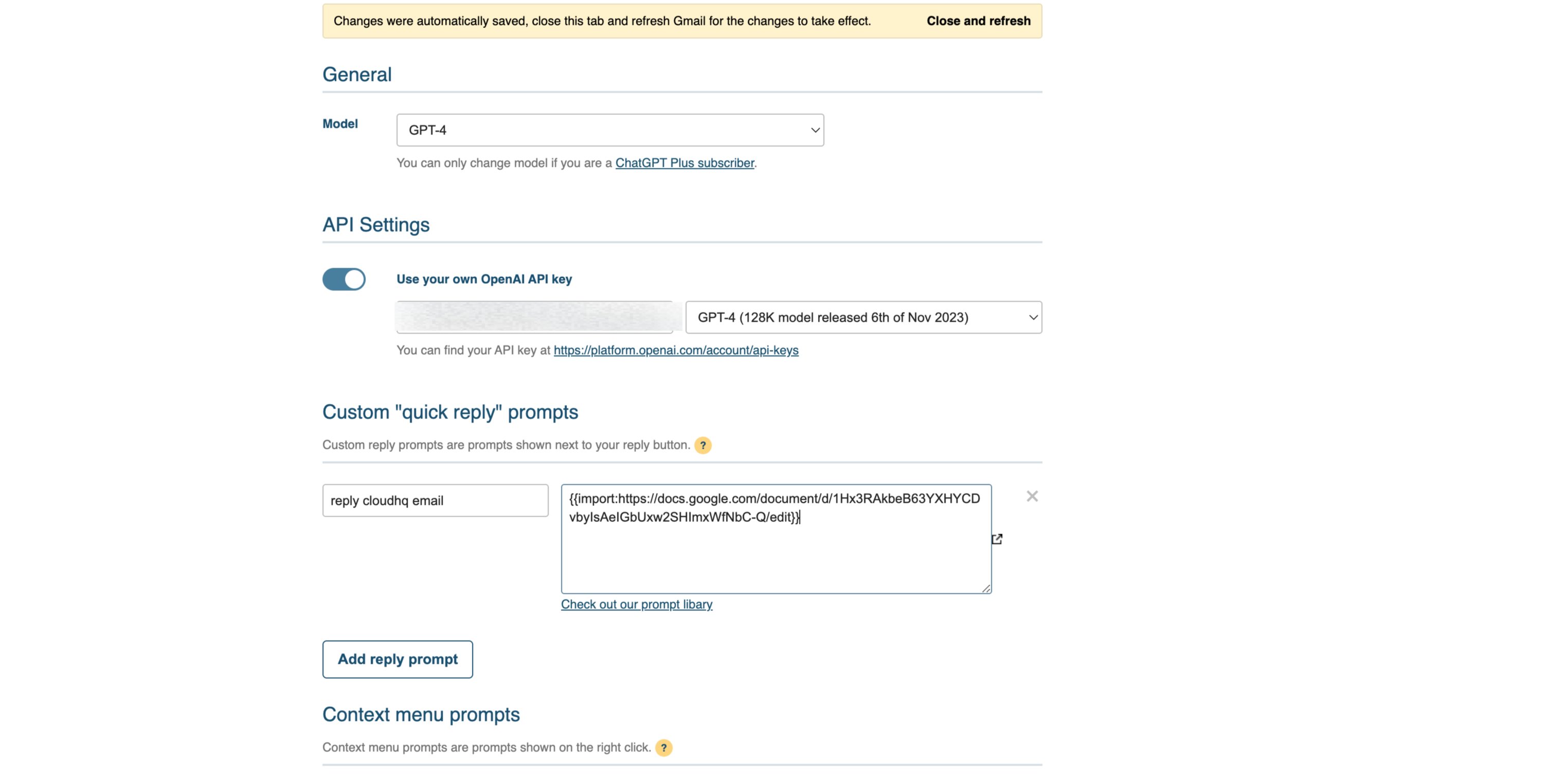1568x783 pixels.
Task: Click 'Close and refresh' in the banner
Action: (978, 21)
